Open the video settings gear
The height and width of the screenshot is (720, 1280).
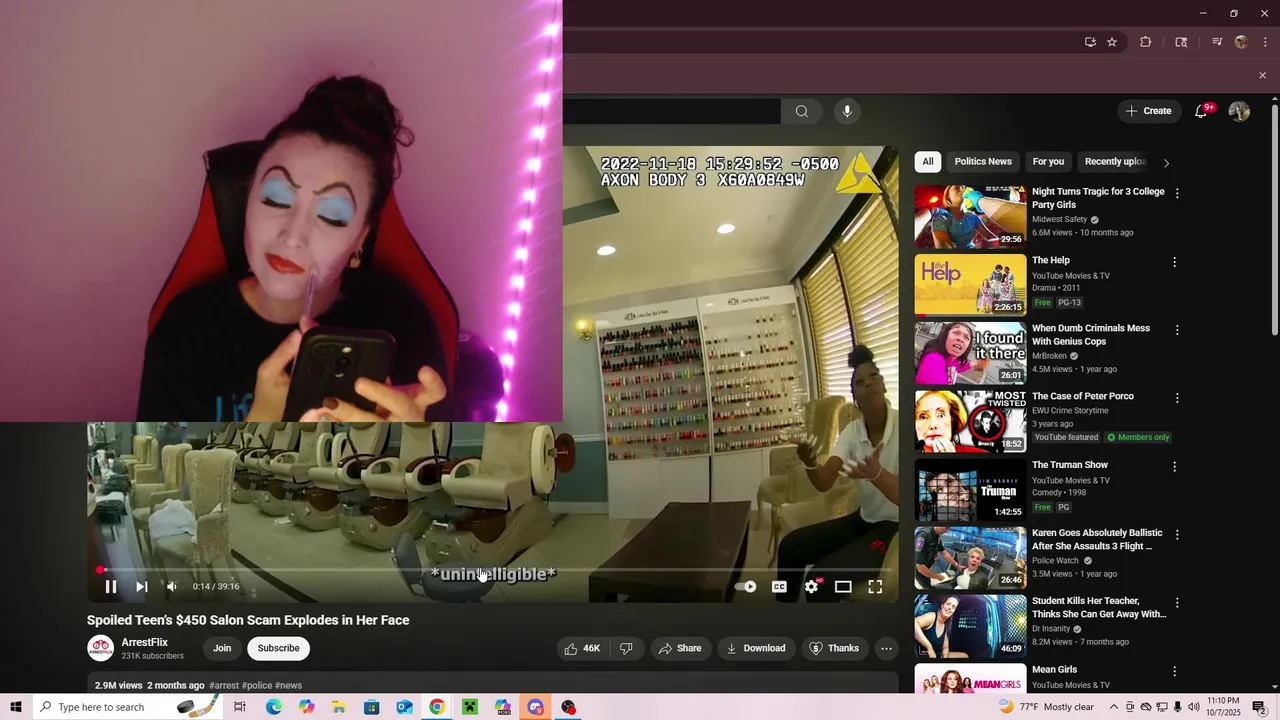coord(811,587)
